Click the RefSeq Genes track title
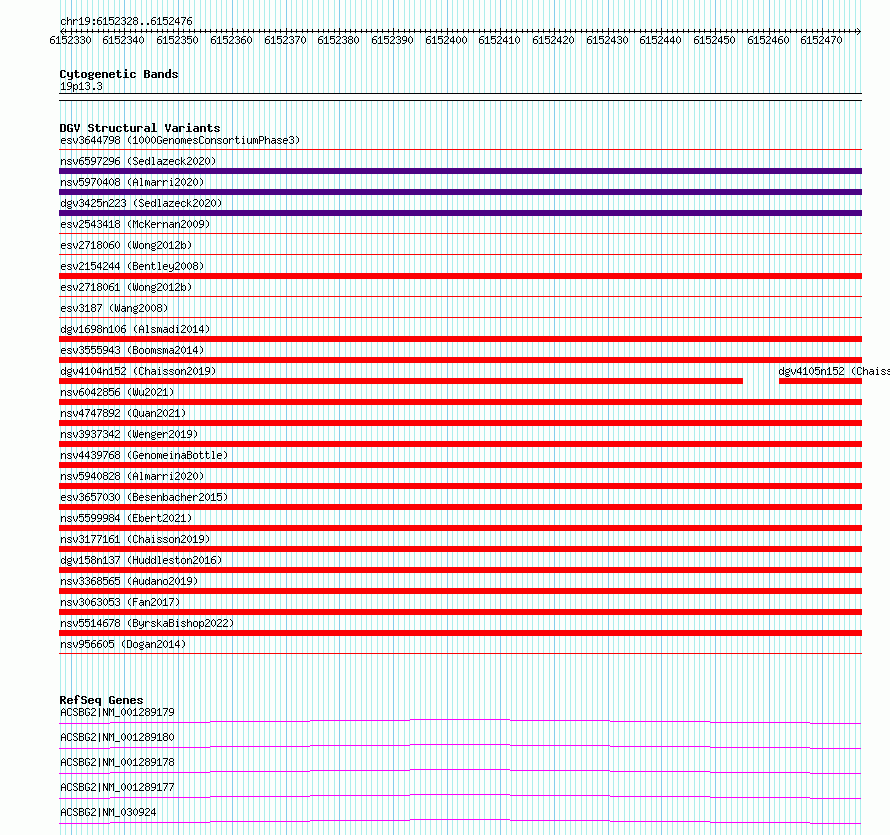890x835 pixels. click(101, 700)
